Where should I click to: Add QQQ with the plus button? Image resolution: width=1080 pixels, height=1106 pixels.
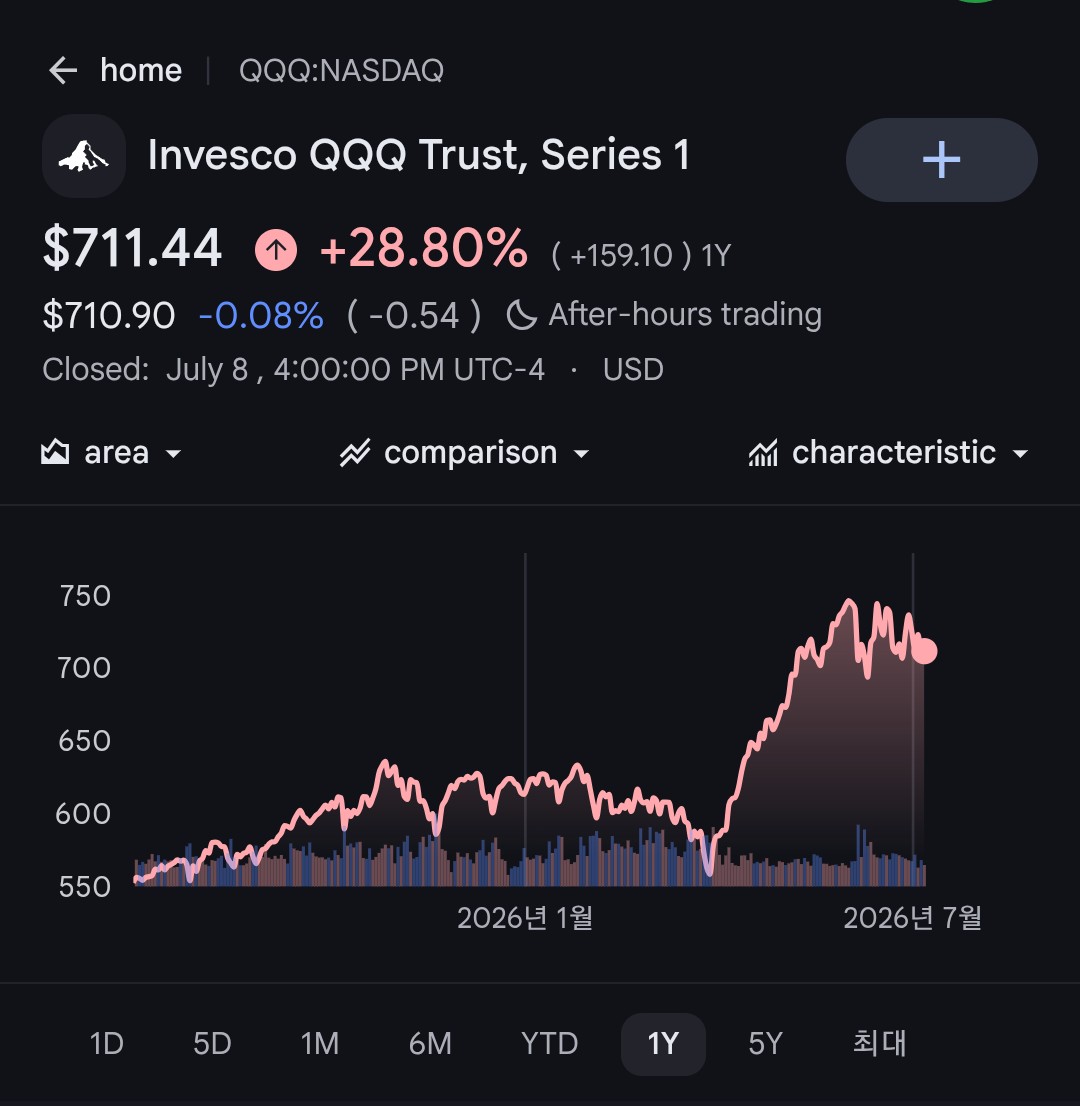[x=941, y=159]
